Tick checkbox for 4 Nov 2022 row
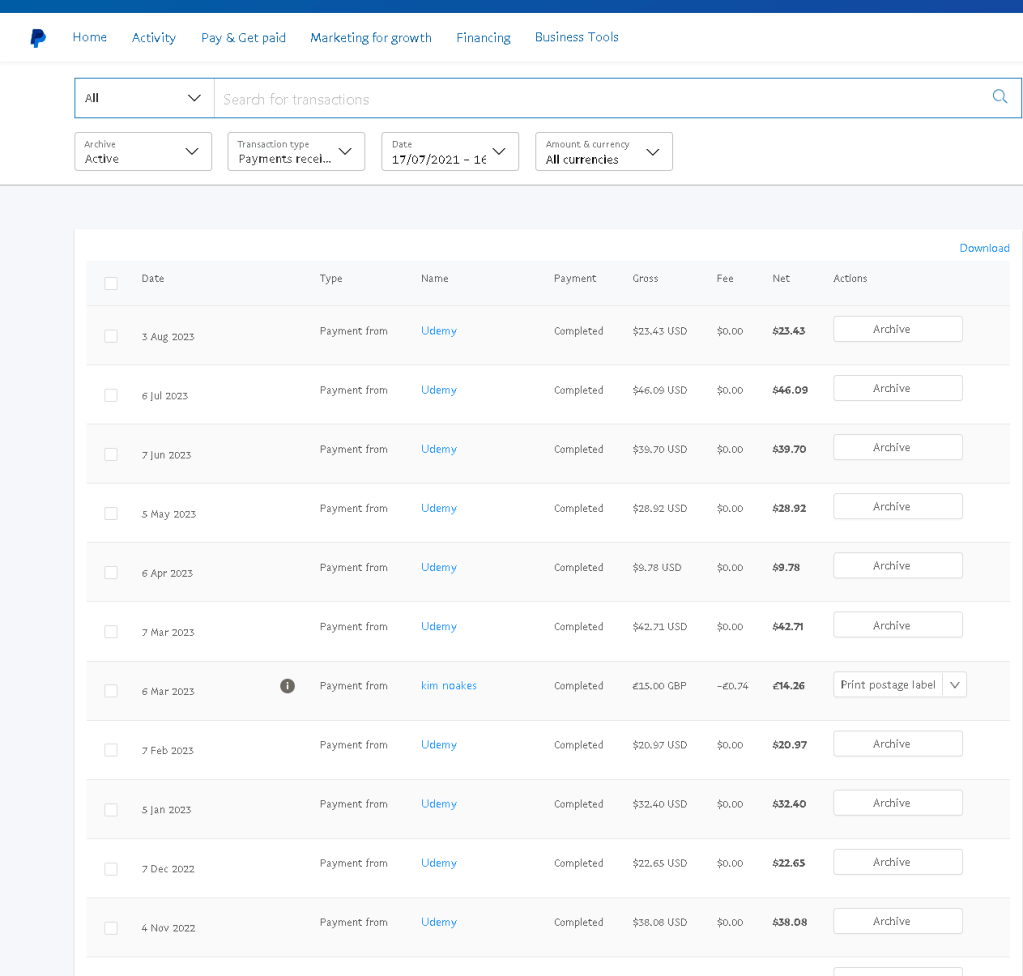The image size is (1023, 976). pyautogui.click(x=111, y=928)
